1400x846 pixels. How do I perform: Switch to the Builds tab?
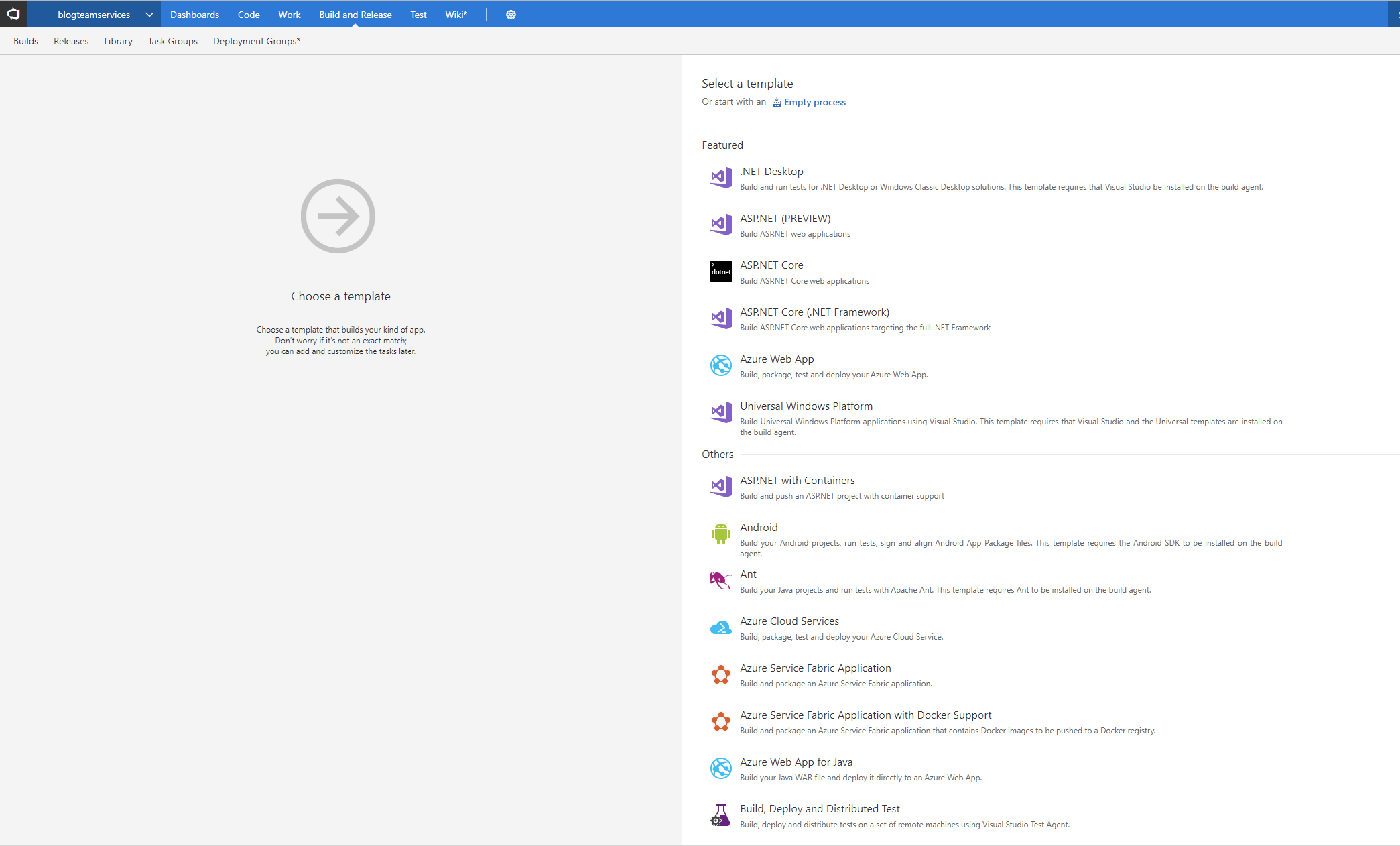pos(25,41)
